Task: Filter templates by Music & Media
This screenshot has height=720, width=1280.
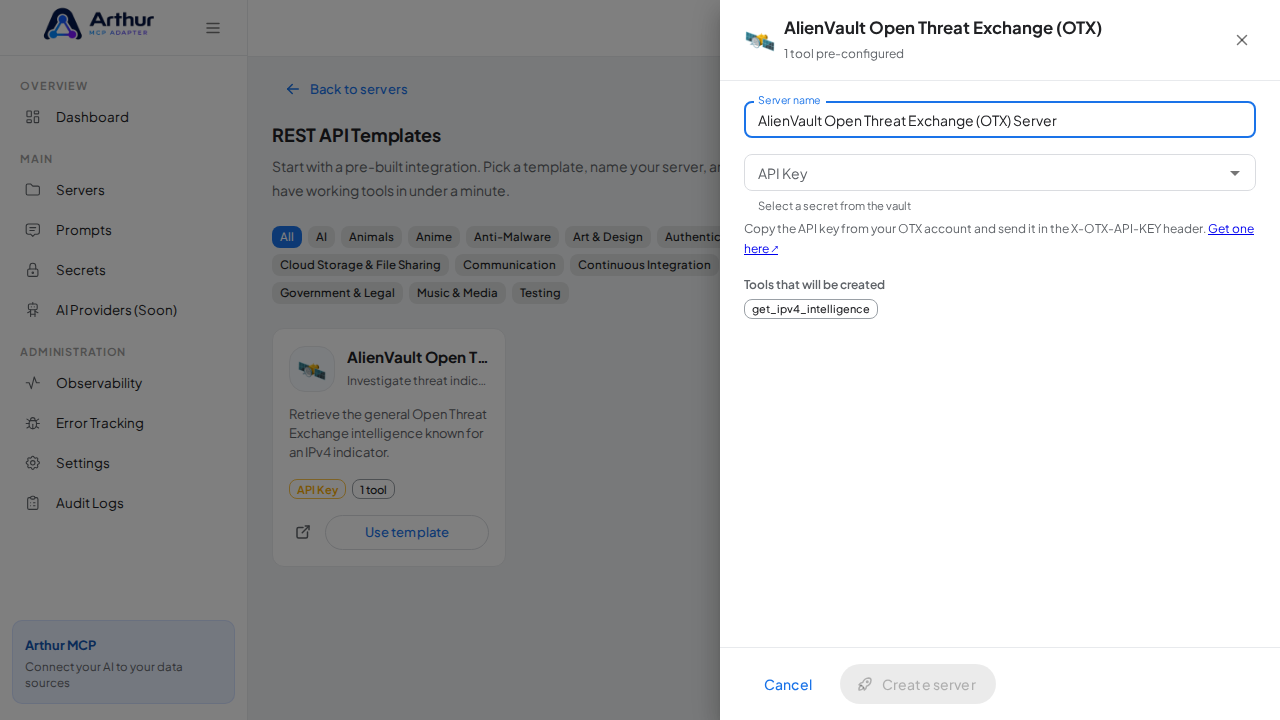Action: [457, 293]
